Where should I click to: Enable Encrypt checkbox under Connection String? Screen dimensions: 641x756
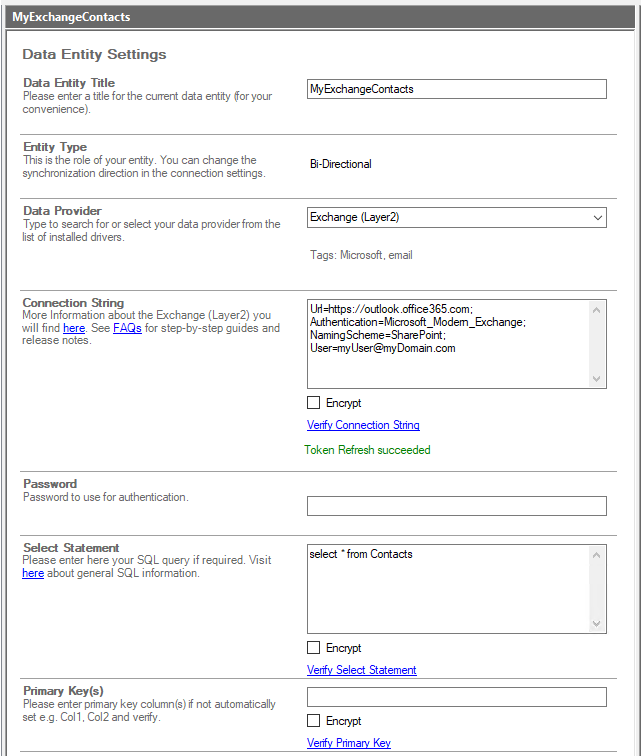tap(314, 403)
